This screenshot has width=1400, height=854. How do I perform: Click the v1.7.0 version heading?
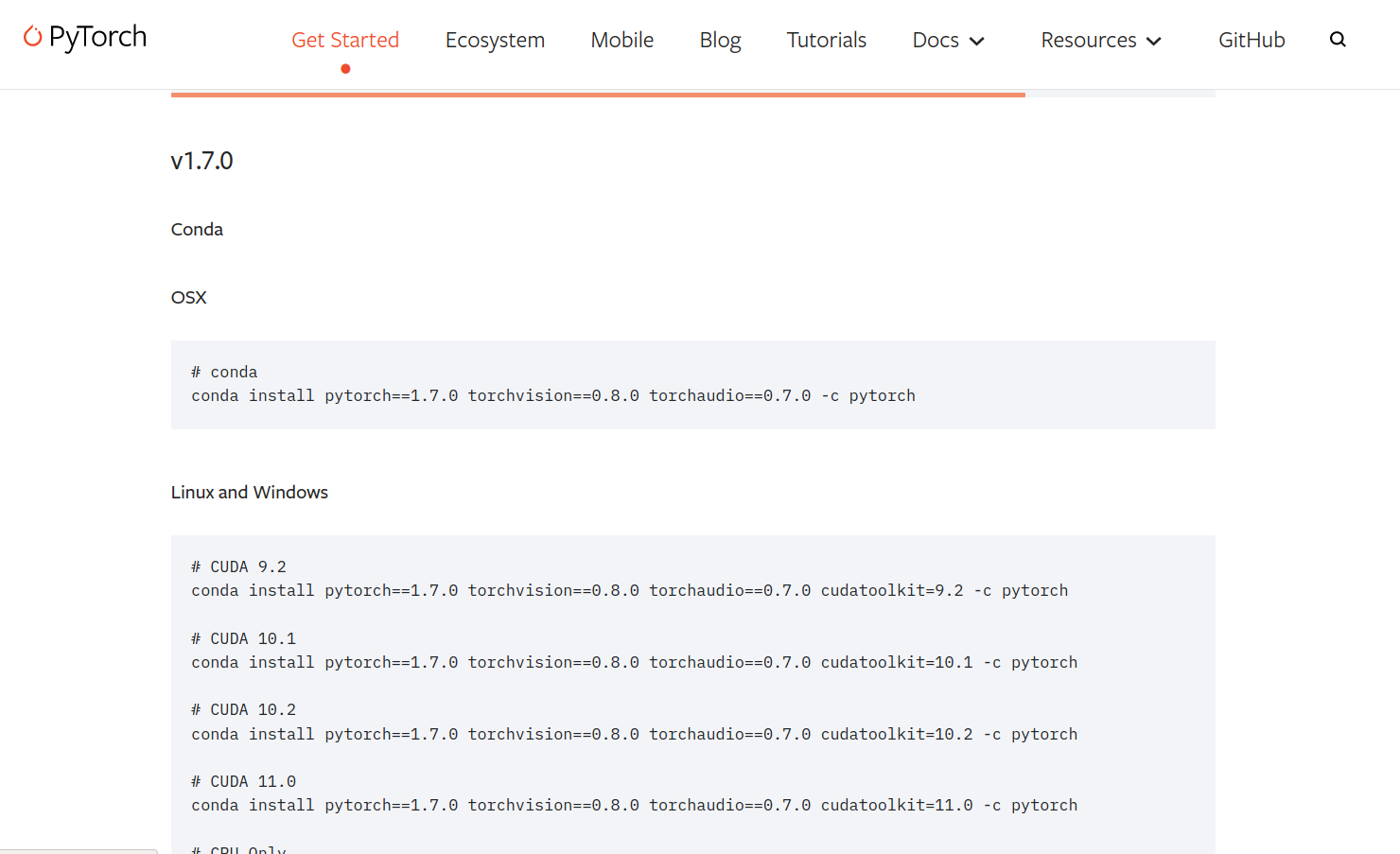click(x=201, y=161)
